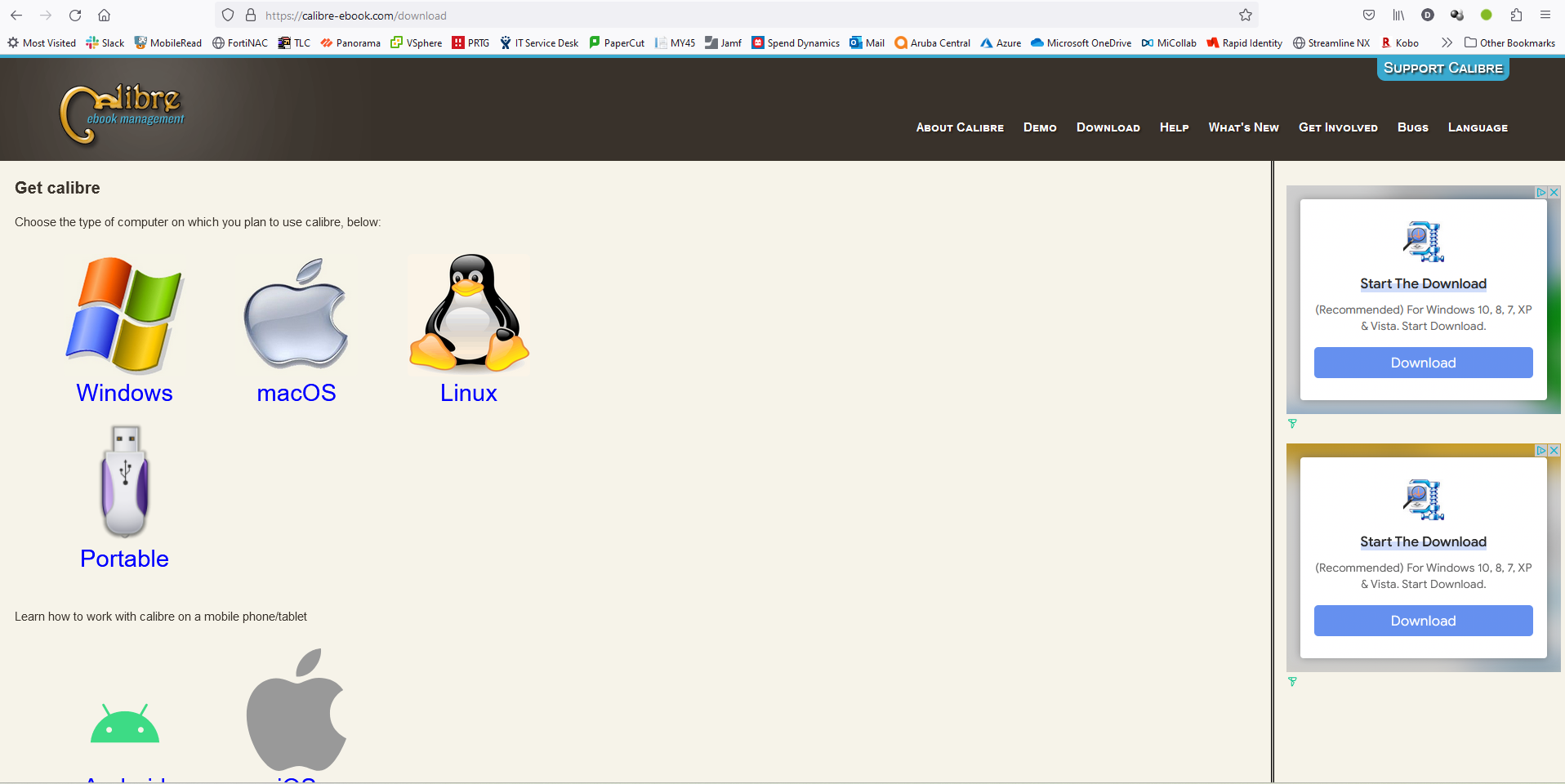
Task: Show site security info via padlock
Action: click(251, 16)
